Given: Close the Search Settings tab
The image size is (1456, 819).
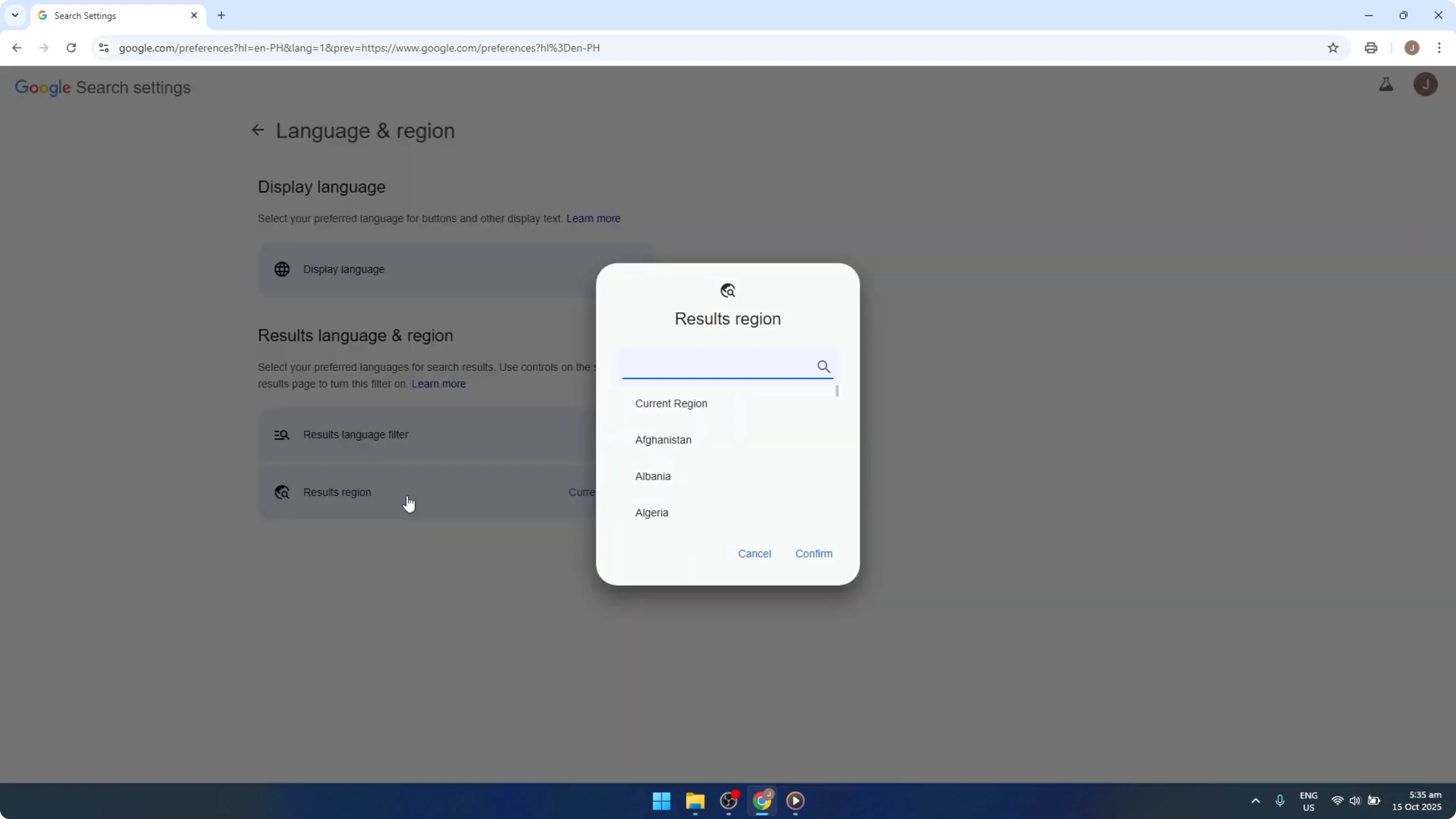Looking at the screenshot, I should click(194, 15).
